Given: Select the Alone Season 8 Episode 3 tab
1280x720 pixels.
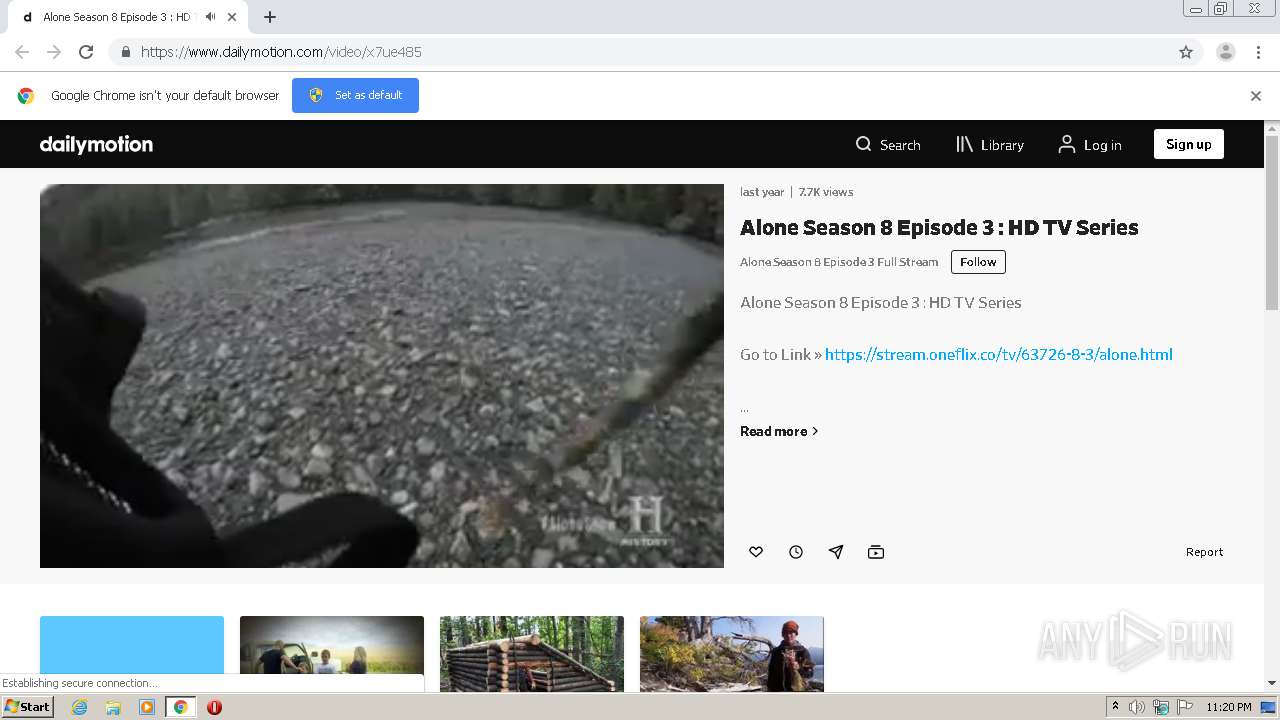Looking at the screenshot, I should point(128,17).
